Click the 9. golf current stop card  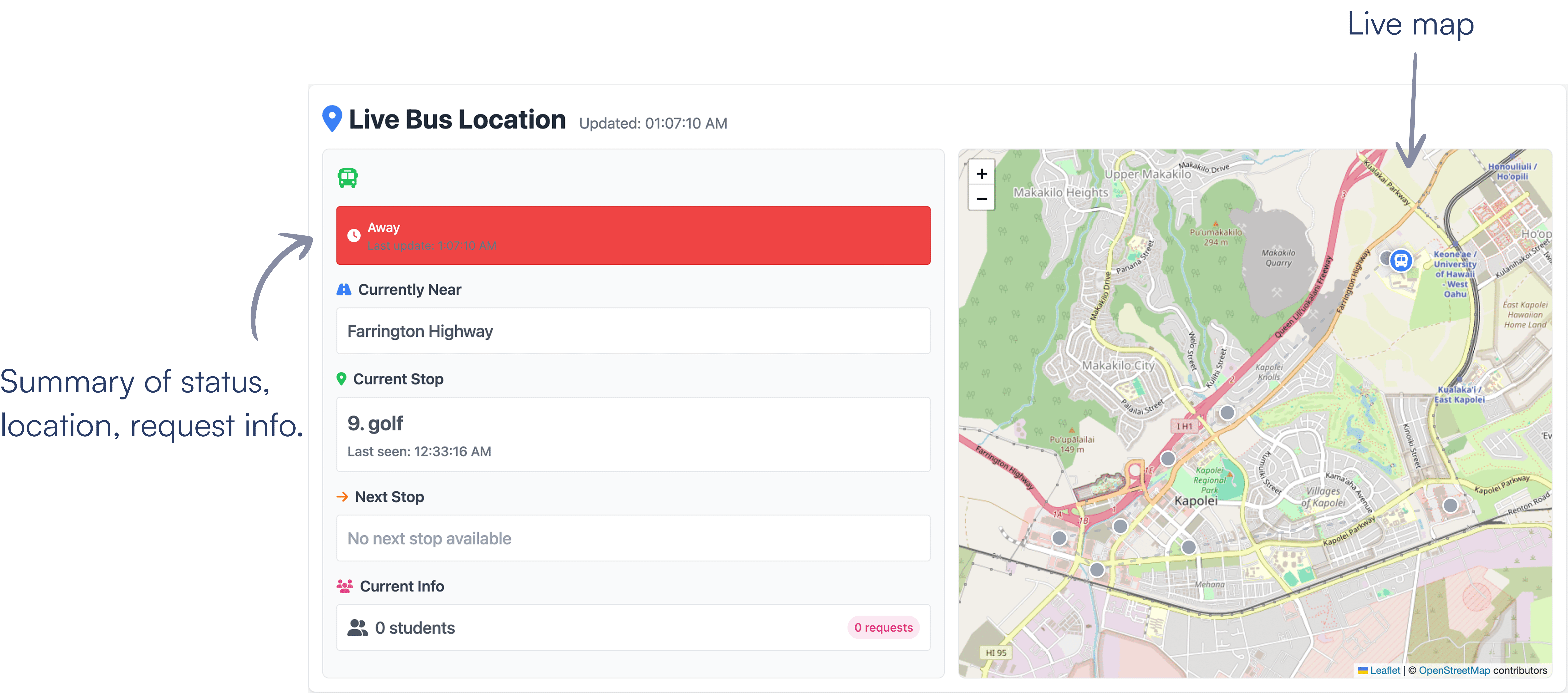tap(633, 434)
